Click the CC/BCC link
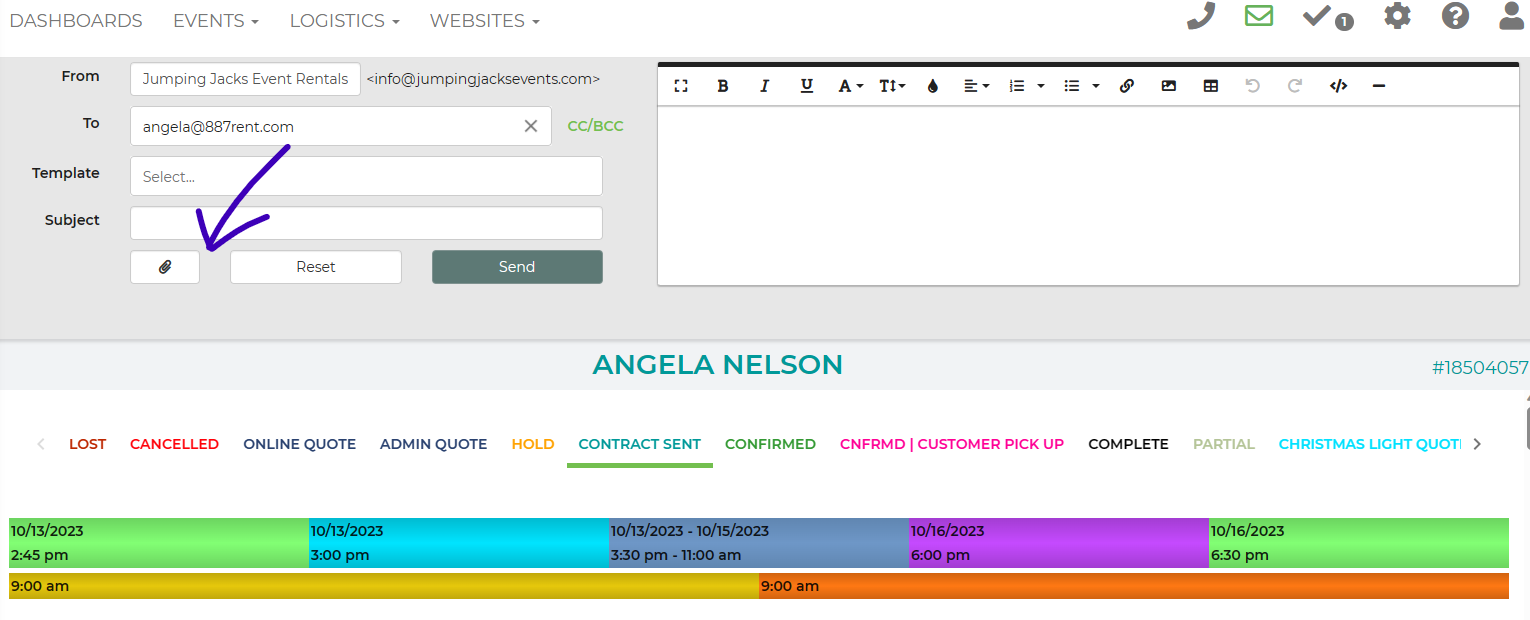This screenshot has width=1530, height=620. 595,127
